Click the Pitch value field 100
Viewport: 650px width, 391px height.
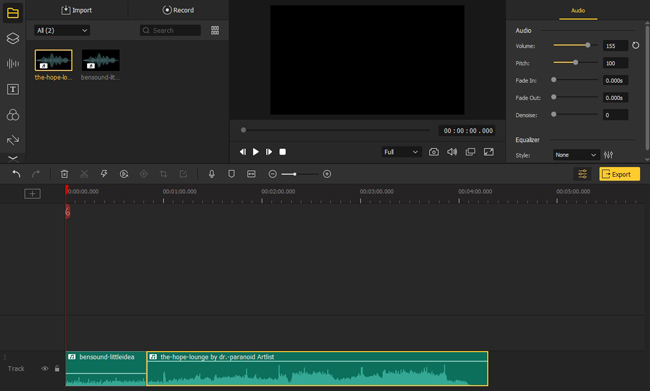[615, 63]
